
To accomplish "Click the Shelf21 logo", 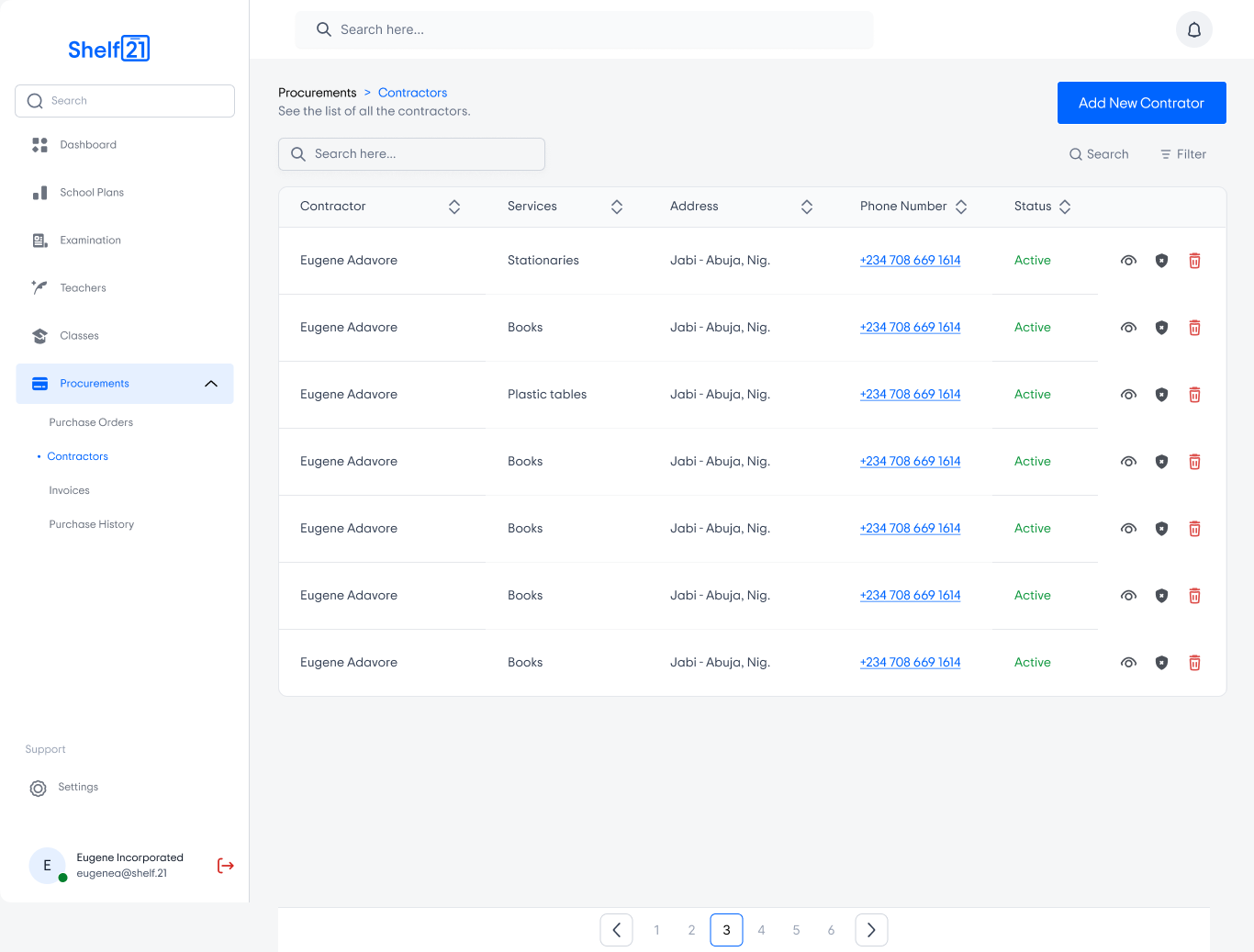I will pos(108,49).
